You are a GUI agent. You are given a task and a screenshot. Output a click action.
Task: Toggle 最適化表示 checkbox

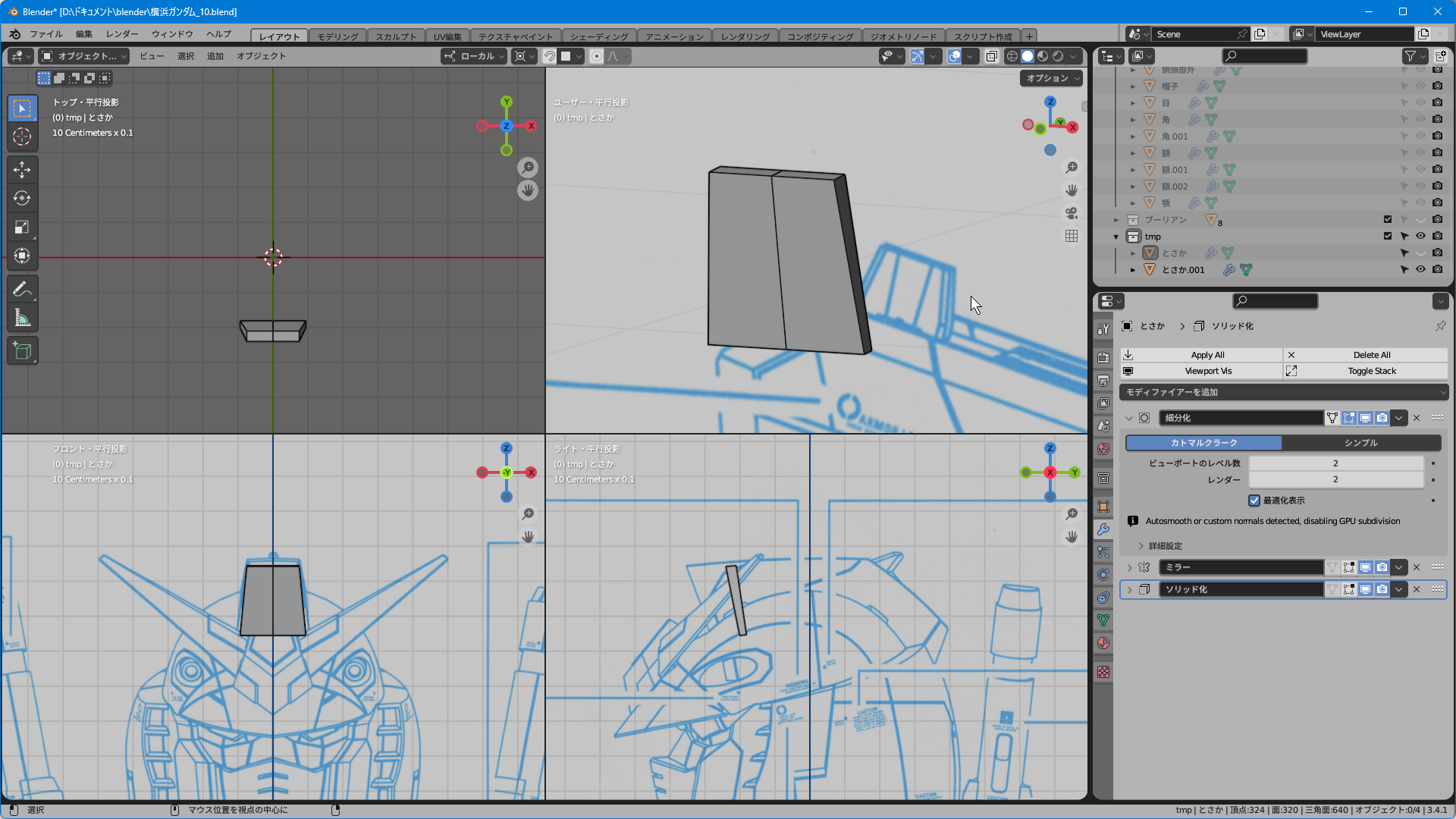(1254, 500)
